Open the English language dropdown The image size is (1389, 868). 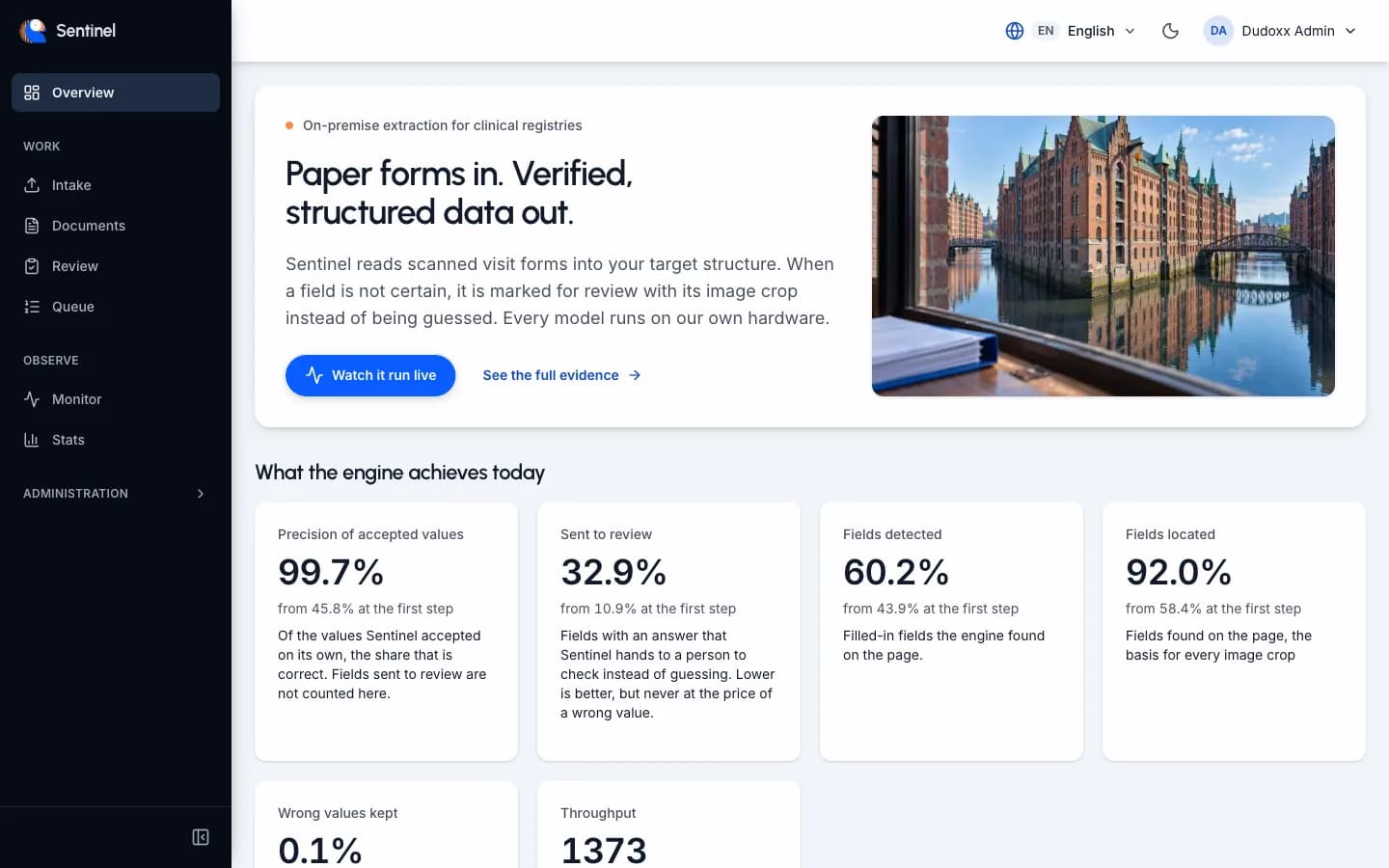(1071, 31)
